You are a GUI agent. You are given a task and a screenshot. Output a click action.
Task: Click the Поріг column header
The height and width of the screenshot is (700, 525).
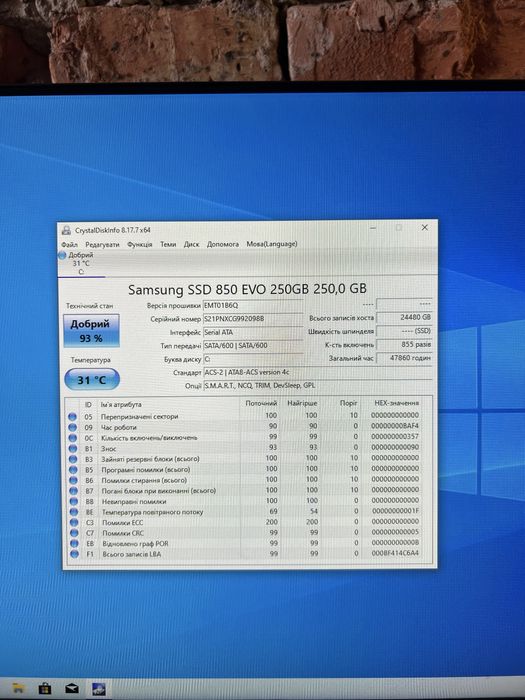(349, 403)
